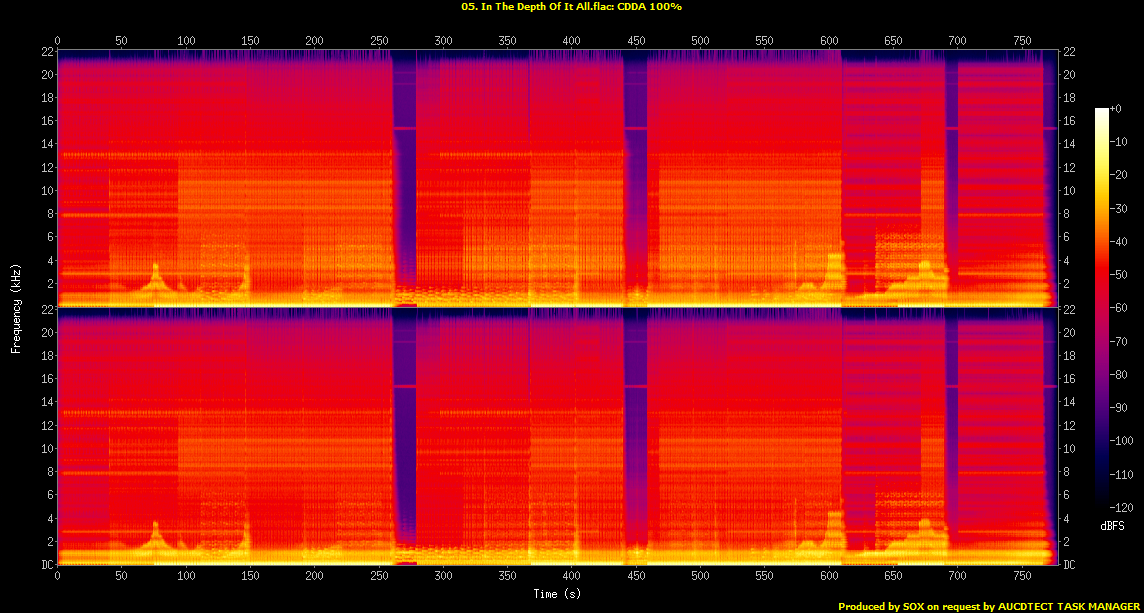The width and height of the screenshot is (1144, 613).
Task: Click the upper channel's "8" tick on the right axis
Action: [x=1066, y=214]
